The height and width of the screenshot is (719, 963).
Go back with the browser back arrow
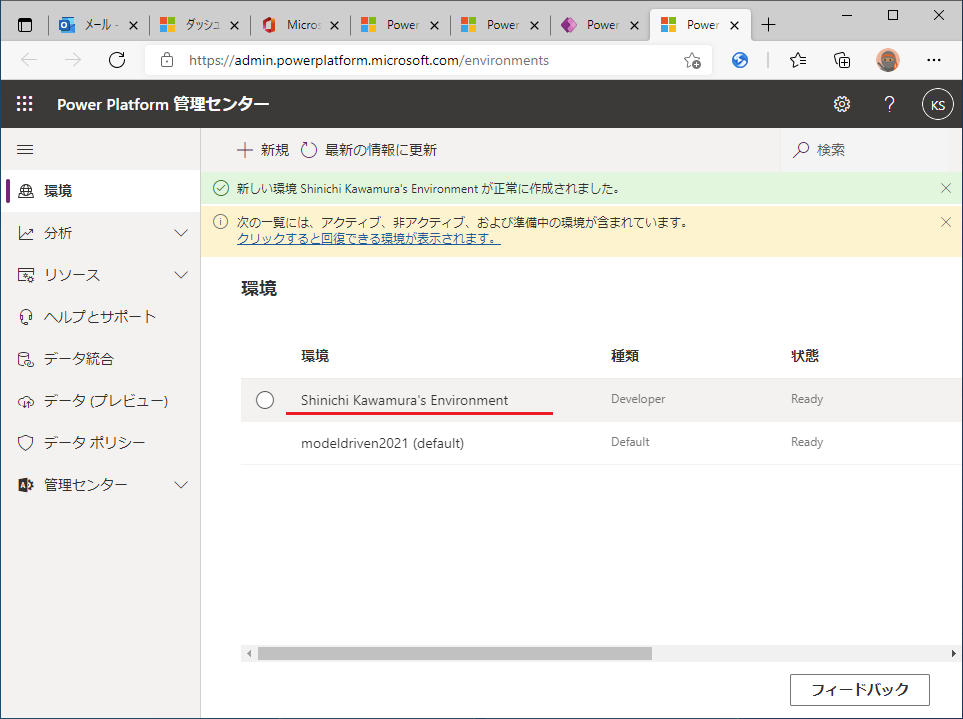pyautogui.click(x=29, y=60)
